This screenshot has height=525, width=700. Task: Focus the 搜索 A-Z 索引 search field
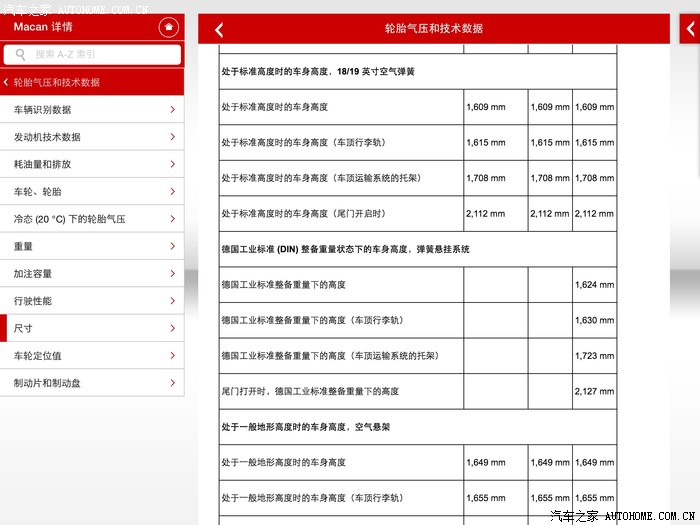point(100,55)
